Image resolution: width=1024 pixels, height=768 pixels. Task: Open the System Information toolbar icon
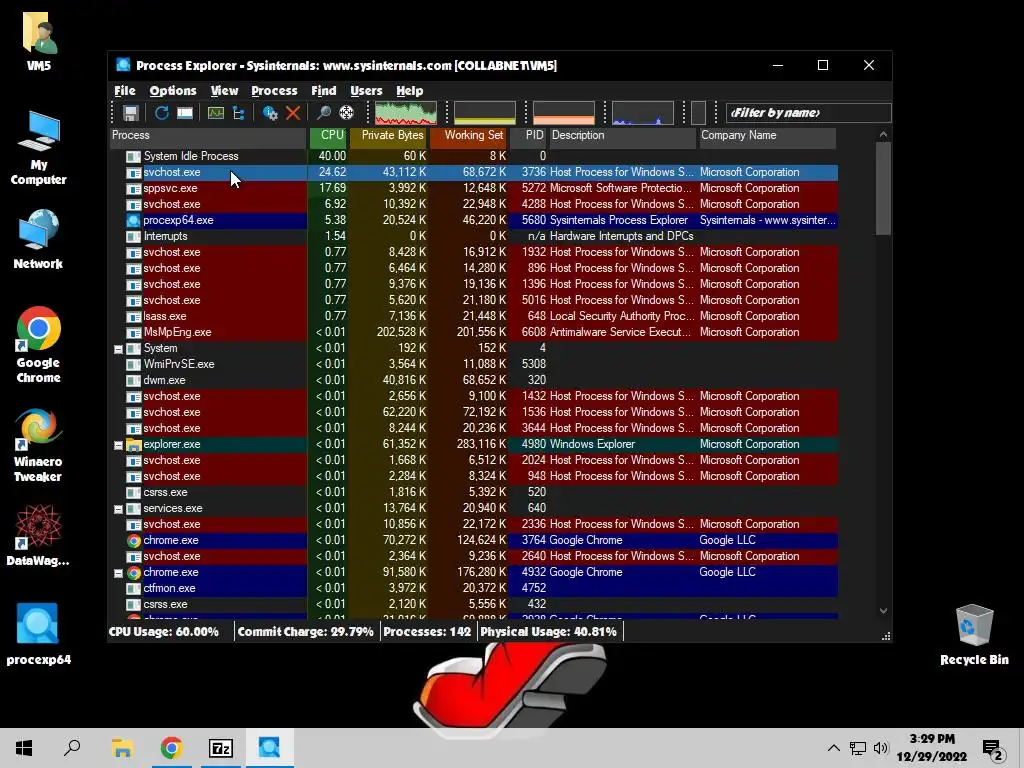point(216,113)
